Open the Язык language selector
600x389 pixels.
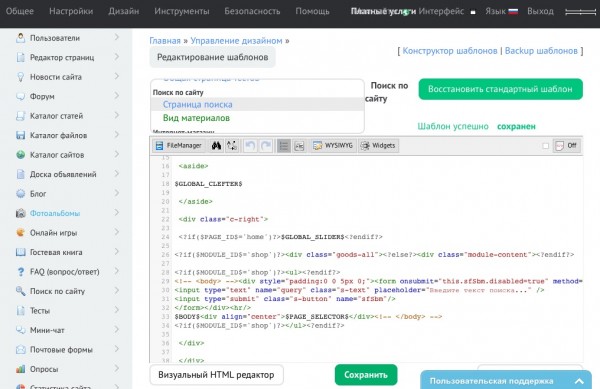[501, 11]
